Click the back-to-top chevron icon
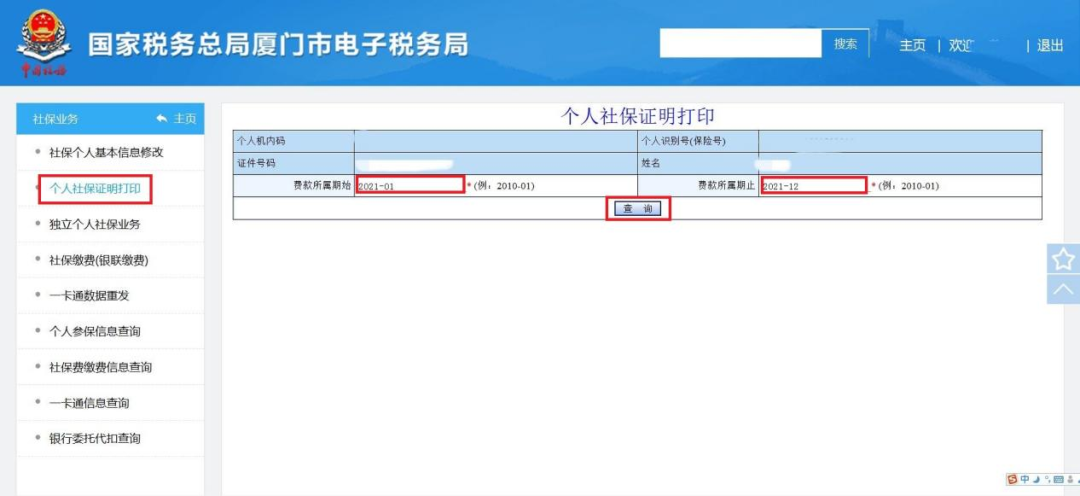1080x496 pixels. [1063, 289]
